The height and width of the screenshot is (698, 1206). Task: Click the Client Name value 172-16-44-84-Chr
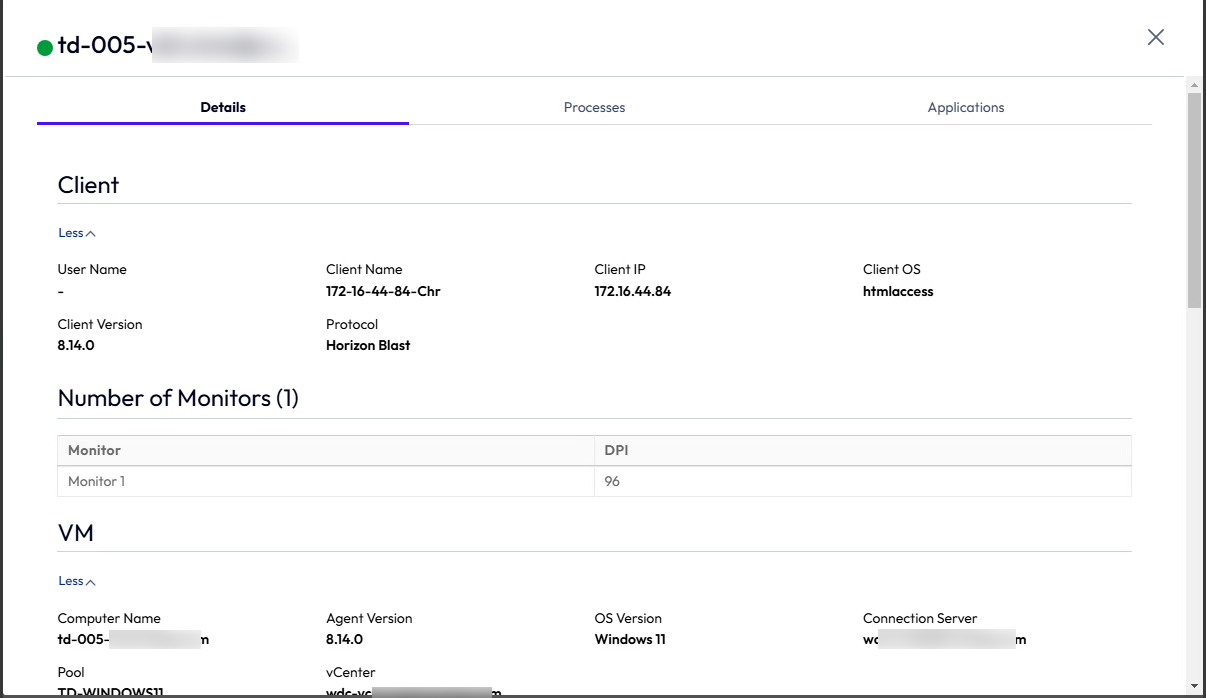click(383, 292)
